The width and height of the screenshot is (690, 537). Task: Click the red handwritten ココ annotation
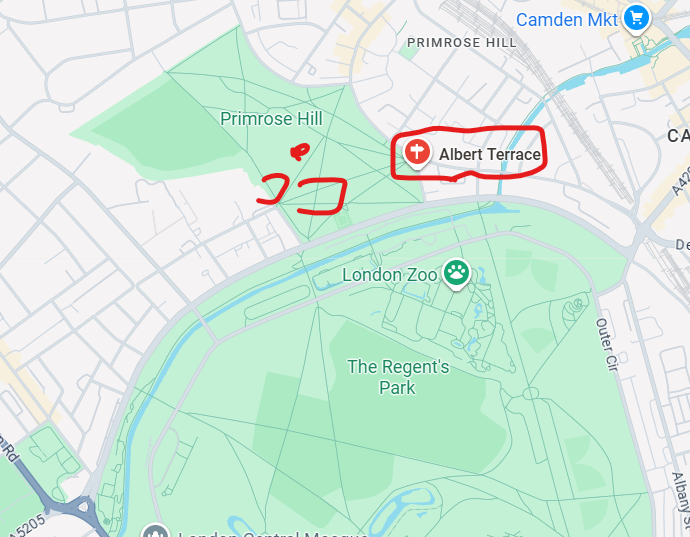point(302,194)
